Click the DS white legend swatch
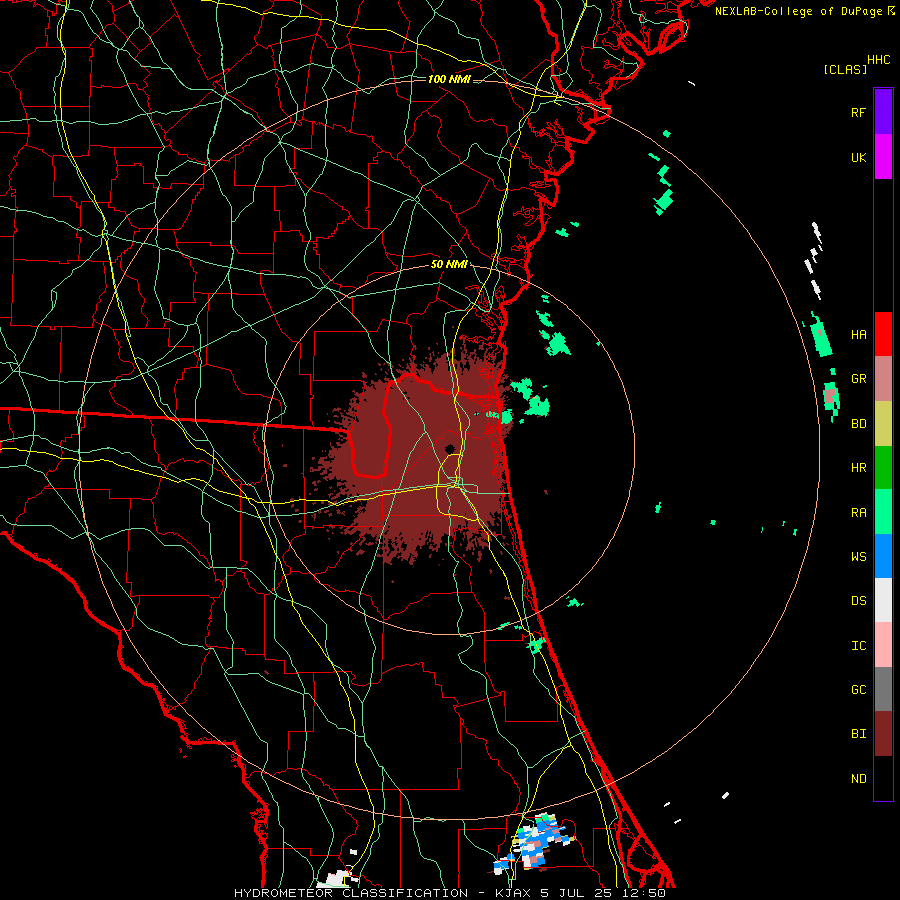This screenshot has height=900, width=900. coord(883,600)
